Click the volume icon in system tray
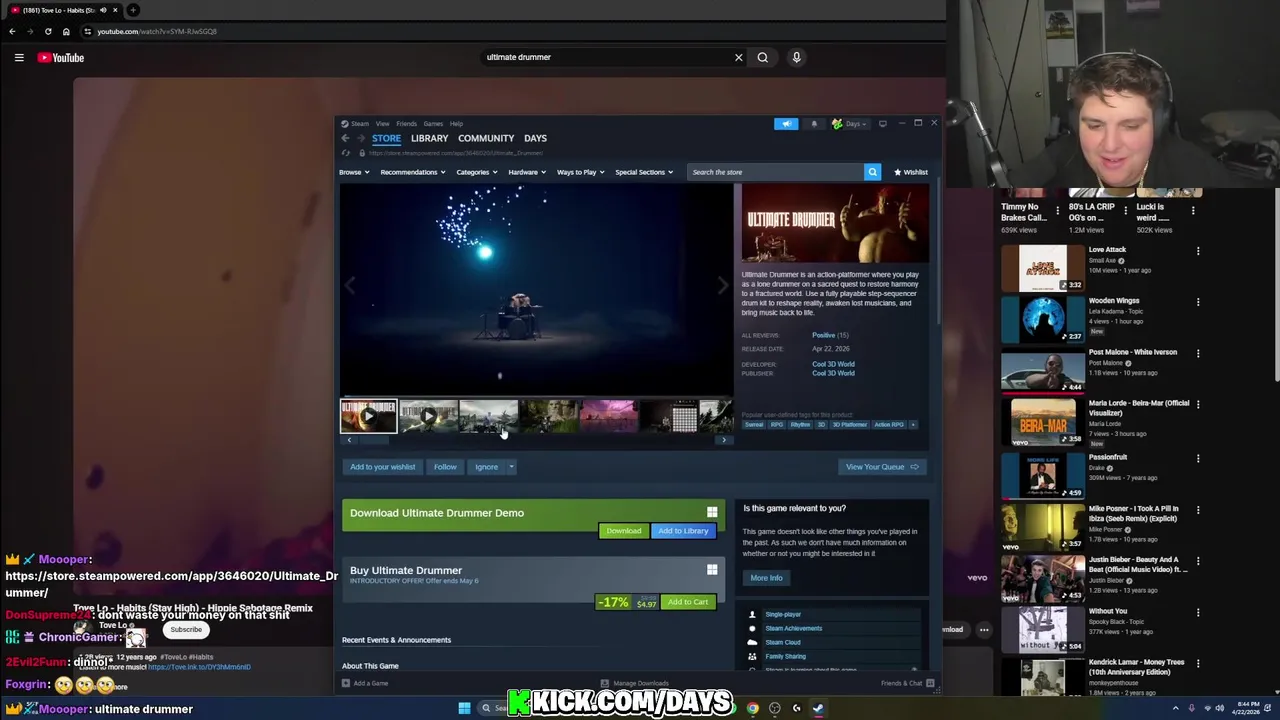This screenshot has width=1280, height=720. (x=1219, y=708)
